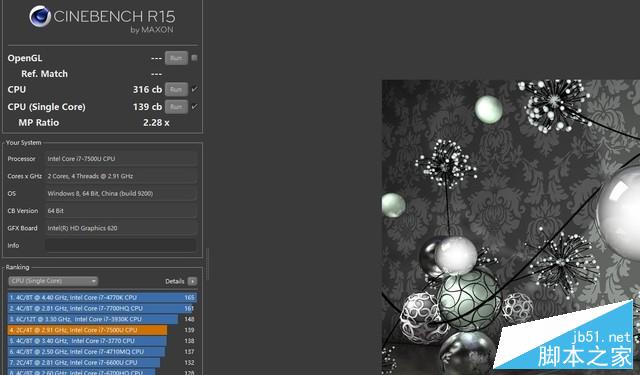Screen dimensions: 640x375
Task: Select ranking row Intel Core i7-4710MQ CPU
Action: coord(102,351)
